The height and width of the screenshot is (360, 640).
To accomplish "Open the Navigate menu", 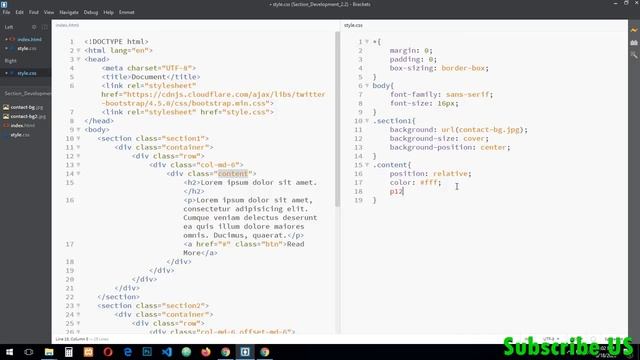I will pyautogui.click(x=69, y=13).
